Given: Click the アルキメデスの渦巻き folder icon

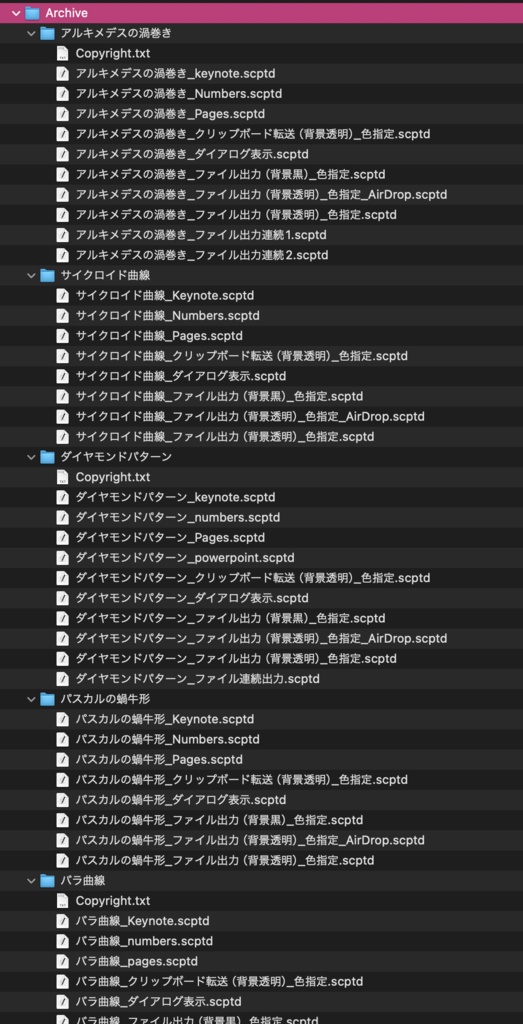Looking at the screenshot, I should pos(47,33).
